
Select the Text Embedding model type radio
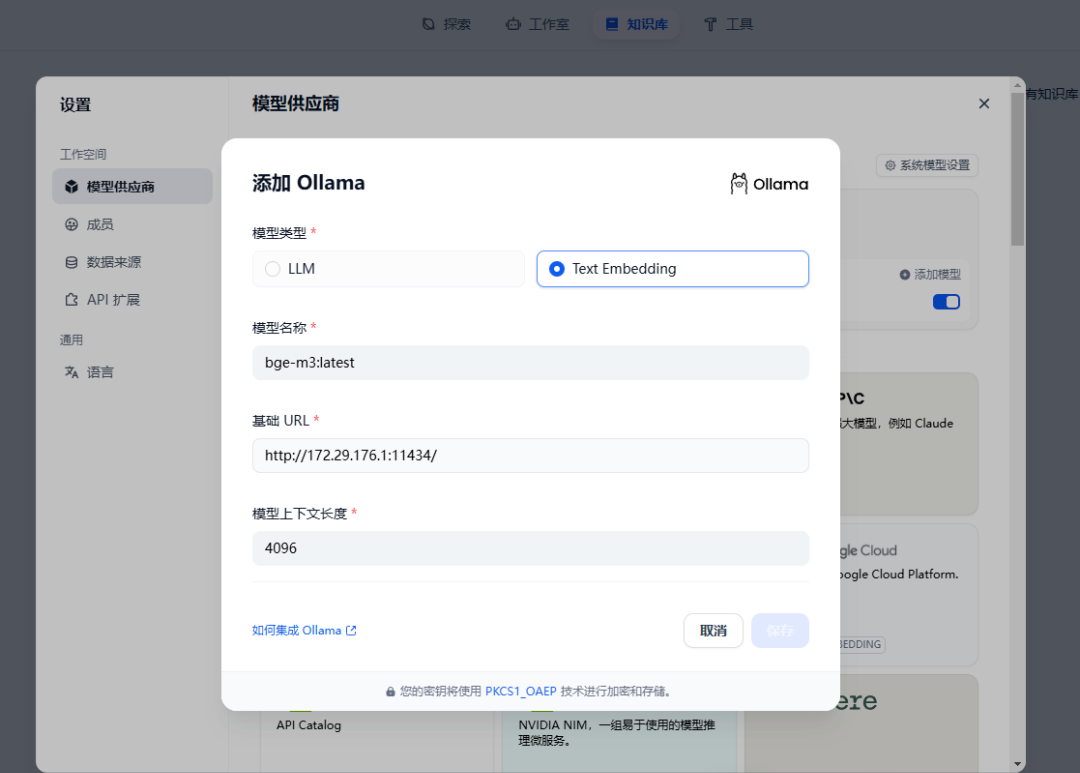[672, 269]
